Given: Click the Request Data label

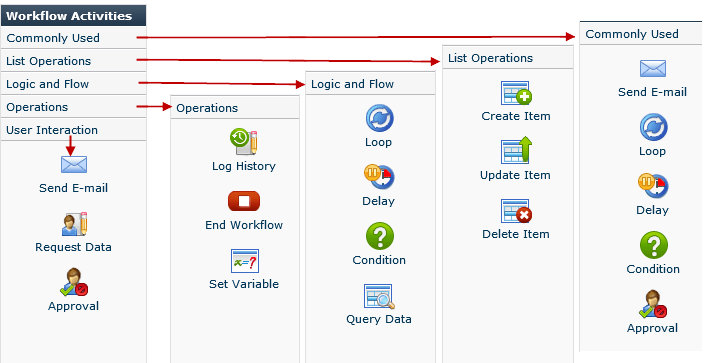Looking at the screenshot, I should click(x=73, y=247).
